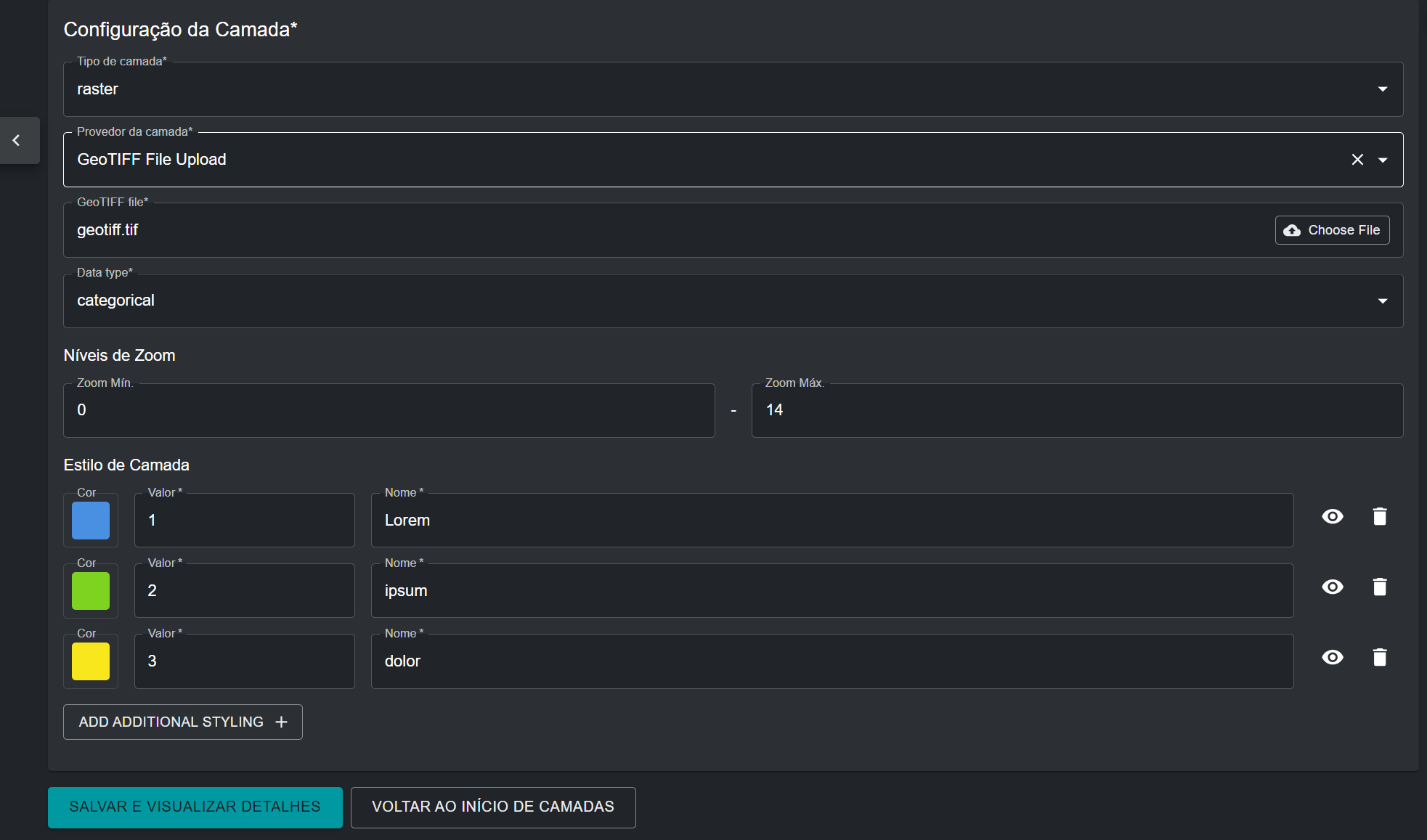Delete the ipsum style row
Screen dimensions: 1427x840
(1380, 587)
